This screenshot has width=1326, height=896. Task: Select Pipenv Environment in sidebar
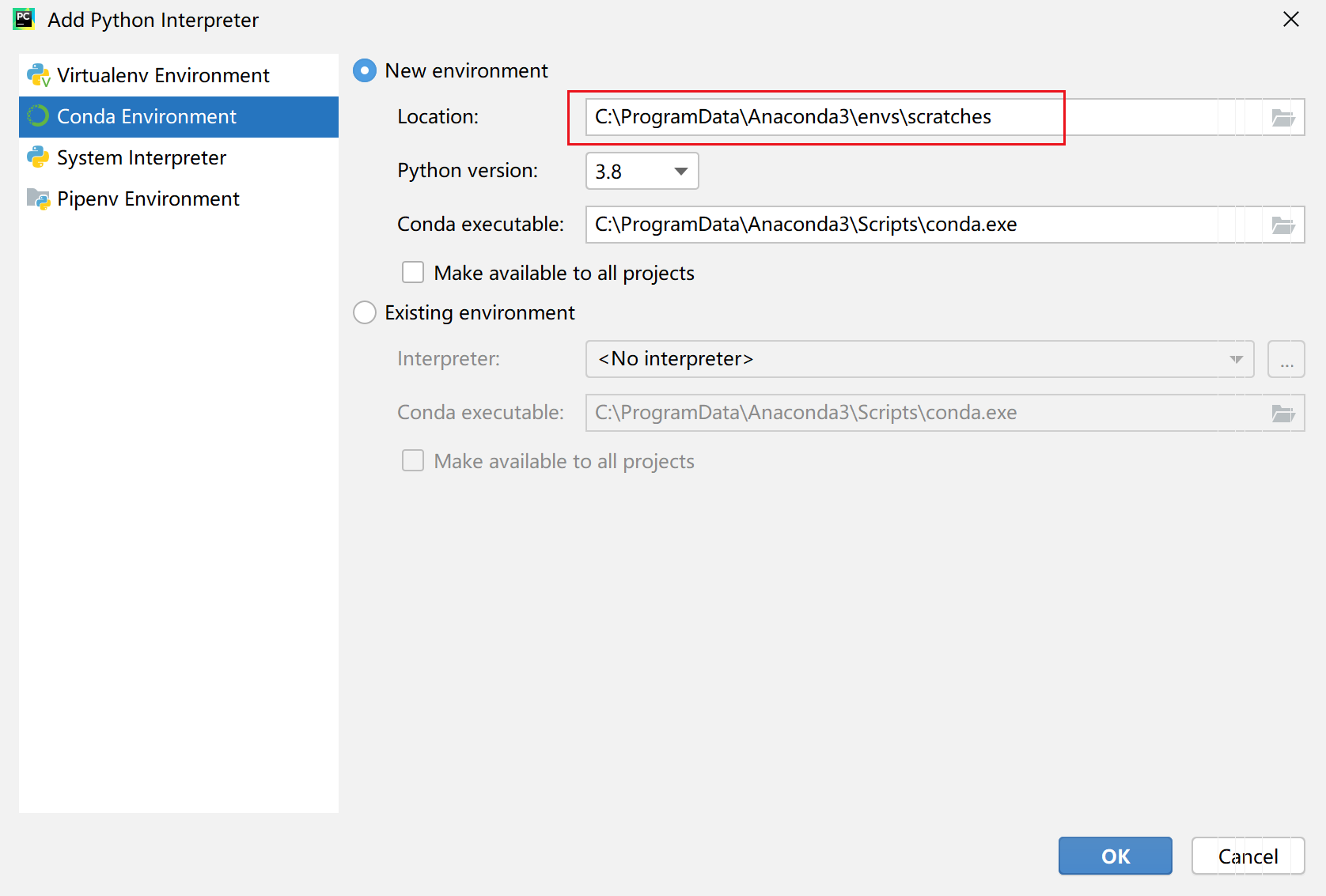(x=148, y=198)
